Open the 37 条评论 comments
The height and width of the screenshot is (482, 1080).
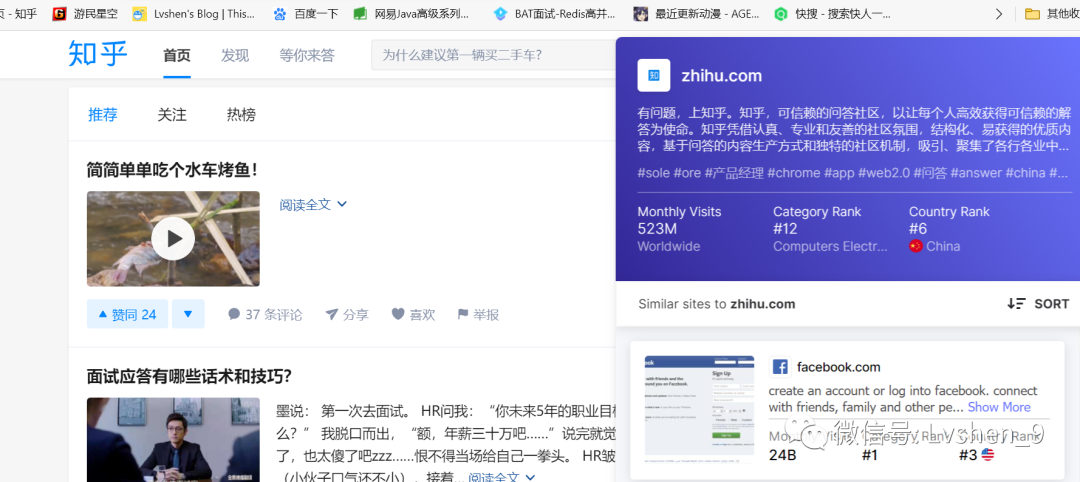[x=265, y=315]
